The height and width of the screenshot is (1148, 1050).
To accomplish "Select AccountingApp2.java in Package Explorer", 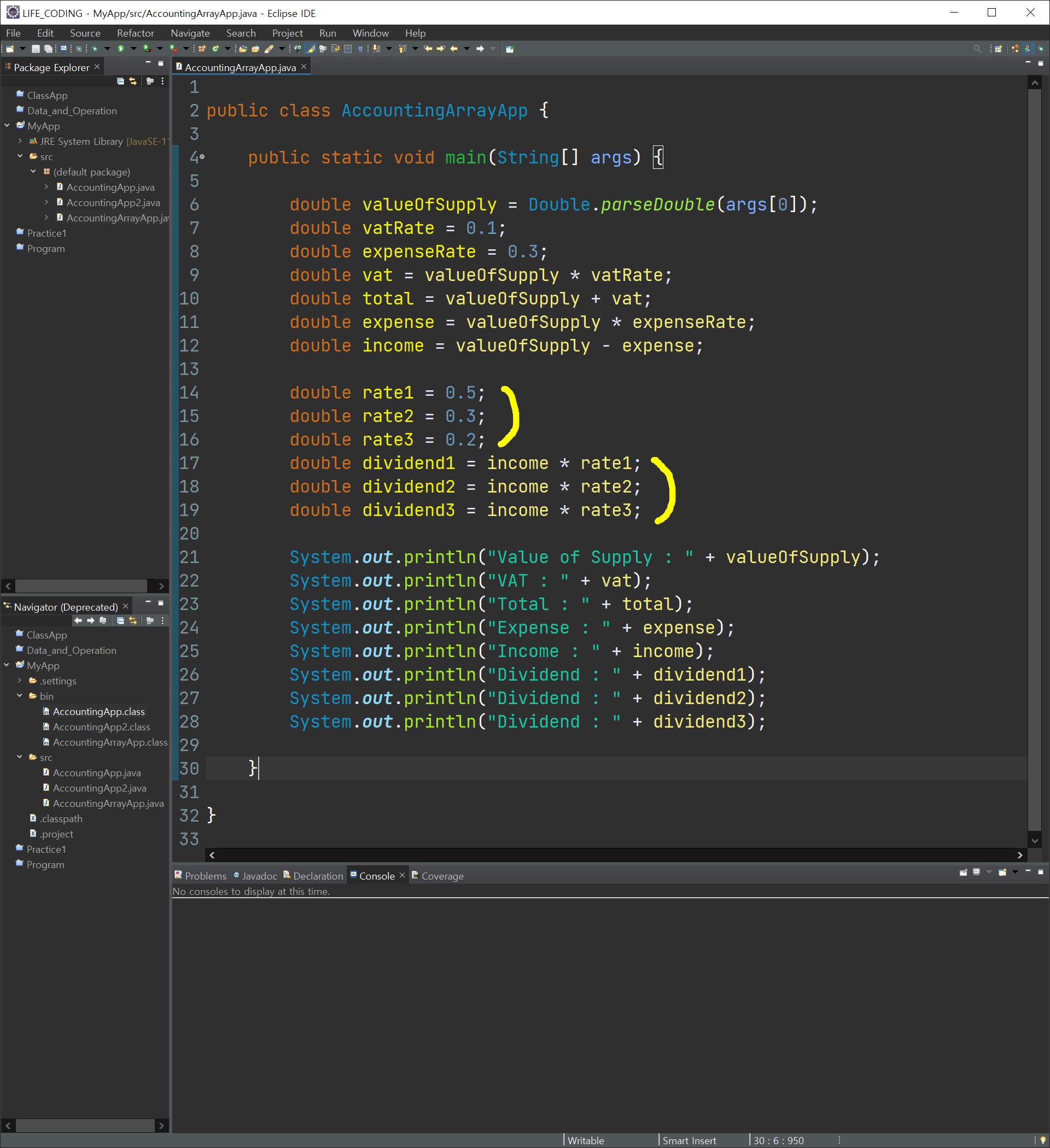I will [x=113, y=203].
